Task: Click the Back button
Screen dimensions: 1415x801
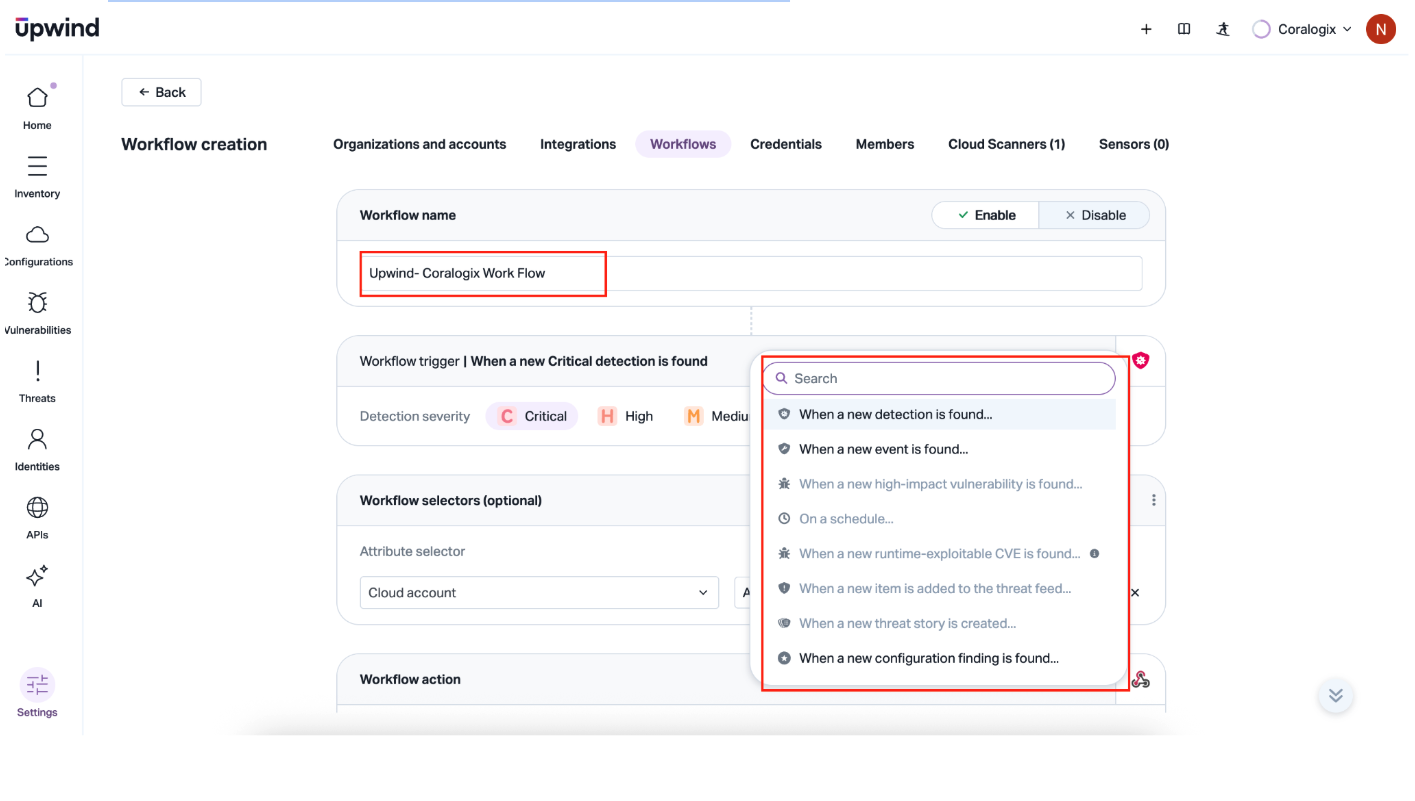Action: [161, 92]
